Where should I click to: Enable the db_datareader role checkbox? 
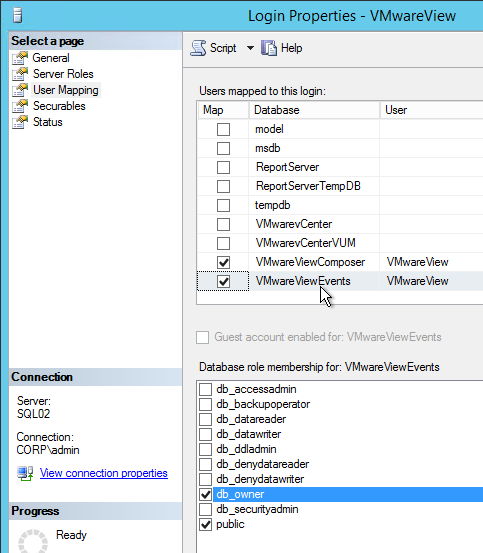pyautogui.click(x=206, y=419)
